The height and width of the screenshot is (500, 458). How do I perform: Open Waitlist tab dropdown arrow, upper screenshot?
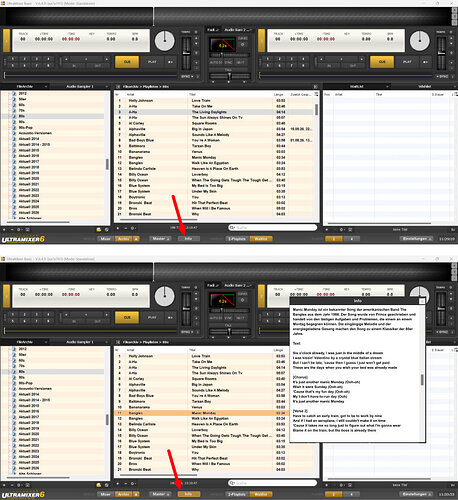387,87
